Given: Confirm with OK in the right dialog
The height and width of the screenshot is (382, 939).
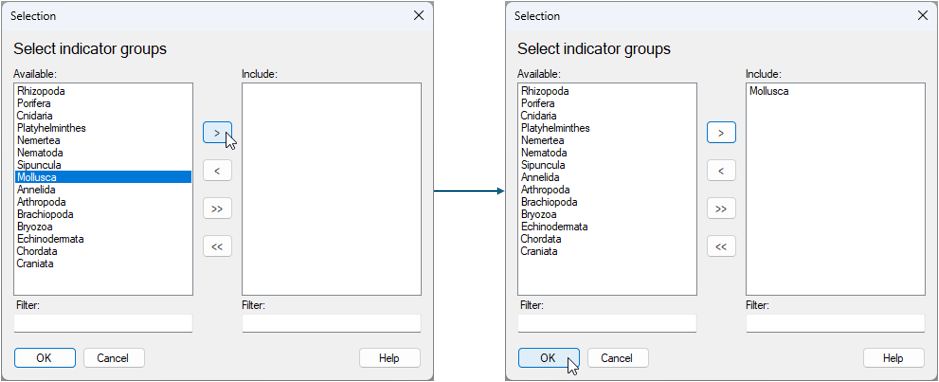Looking at the screenshot, I should (549, 358).
